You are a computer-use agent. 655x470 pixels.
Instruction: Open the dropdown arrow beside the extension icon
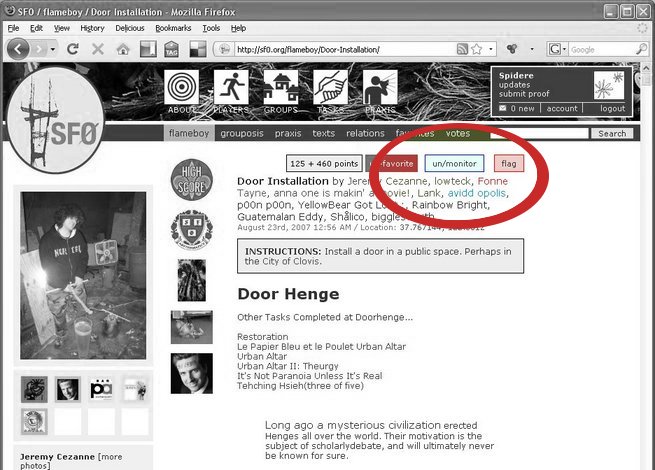pyautogui.click(x=532, y=49)
